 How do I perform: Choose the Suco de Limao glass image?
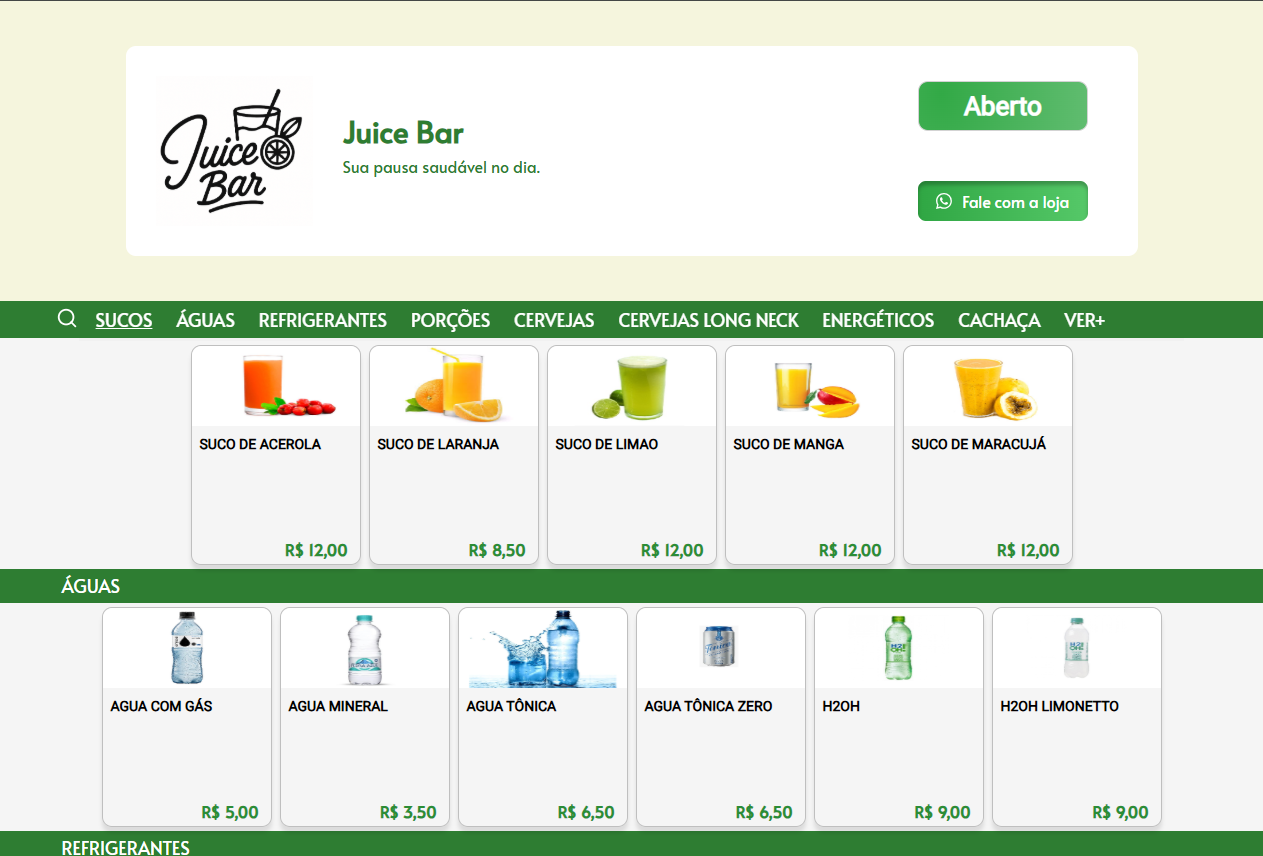click(x=632, y=387)
